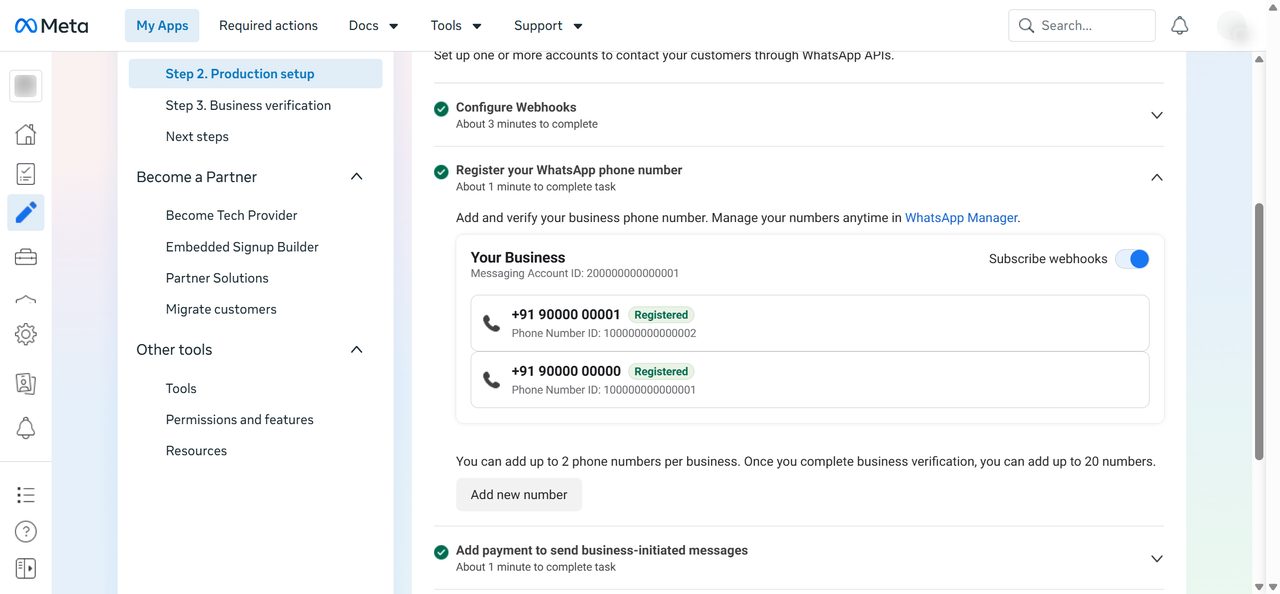Click Phone Number ID 100000000000002 text
Image resolution: width=1280 pixels, height=594 pixels.
[604, 333]
